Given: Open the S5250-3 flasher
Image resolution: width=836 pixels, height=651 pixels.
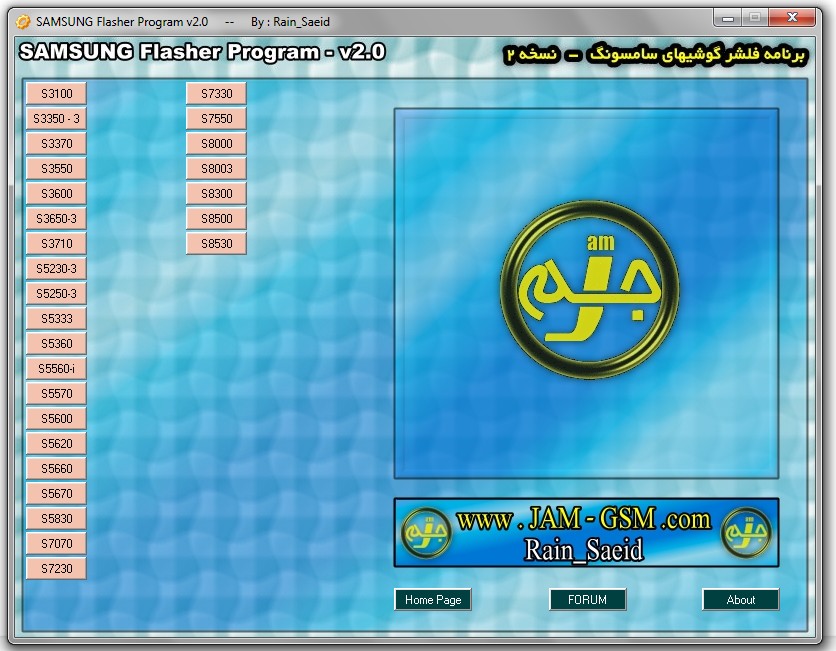Looking at the screenshot, I should tap(57, 294).
